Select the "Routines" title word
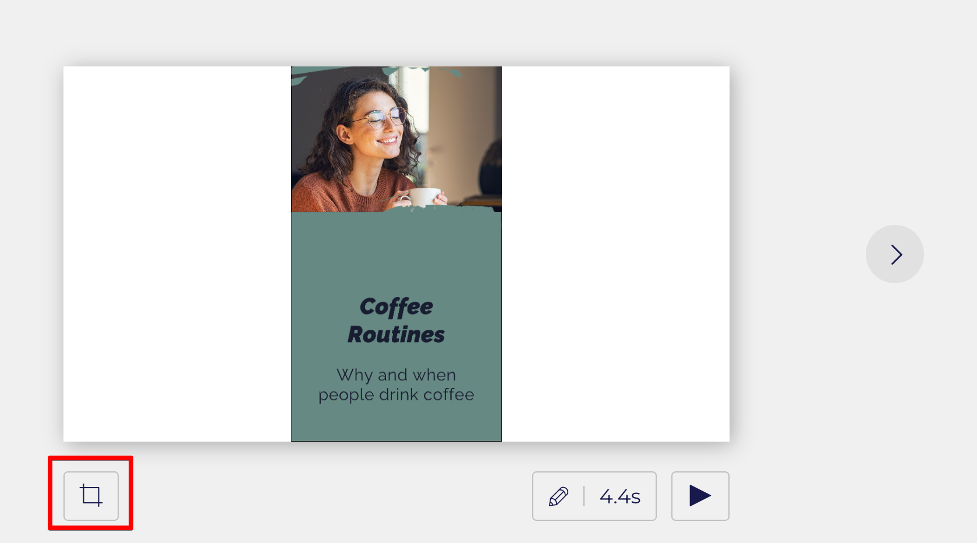The height and width of the screenshot is (544, 978). tap(396, 335)
